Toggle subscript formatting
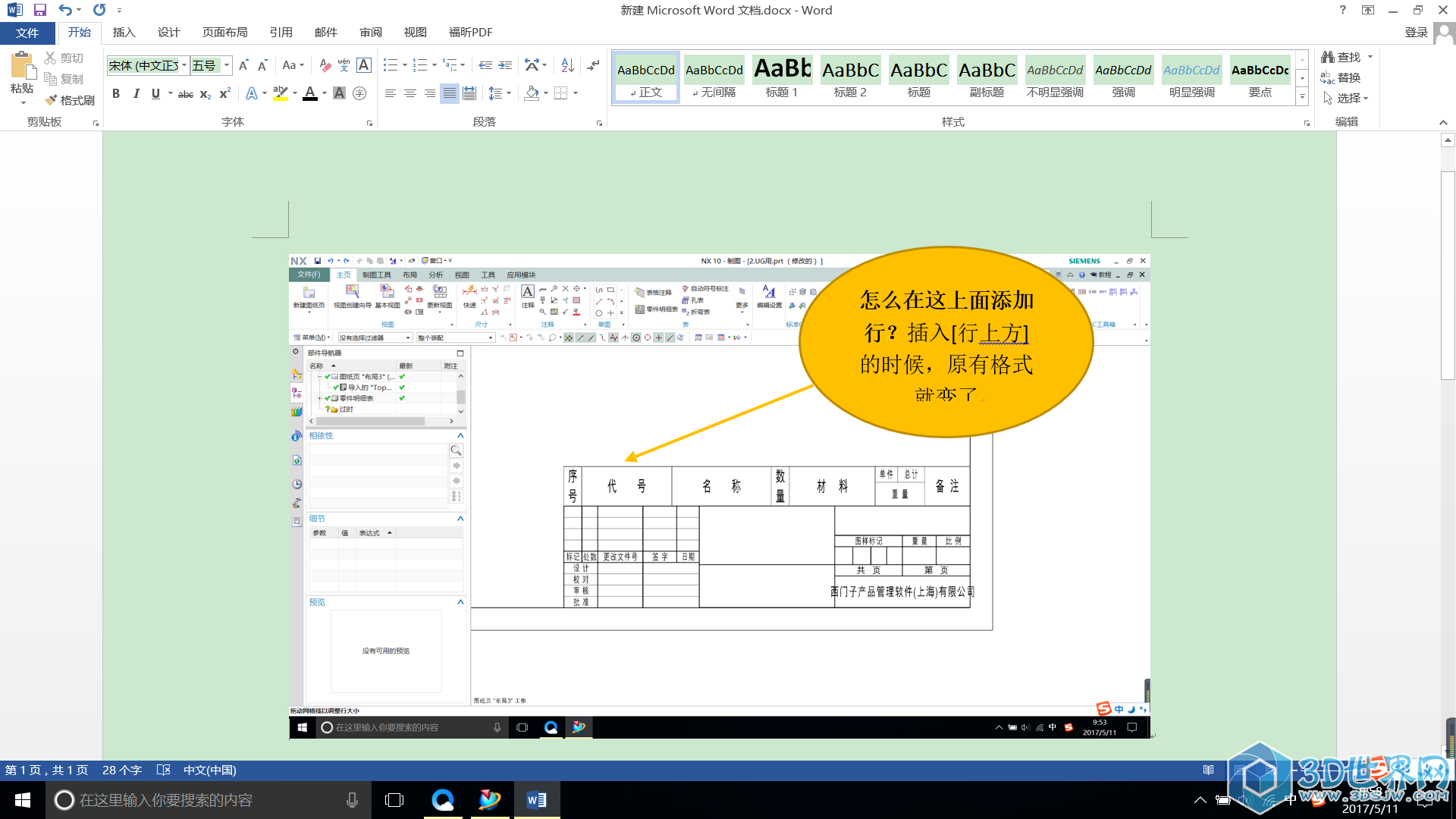The height and width of the screenshot is (819, 1456). point(206,93)
